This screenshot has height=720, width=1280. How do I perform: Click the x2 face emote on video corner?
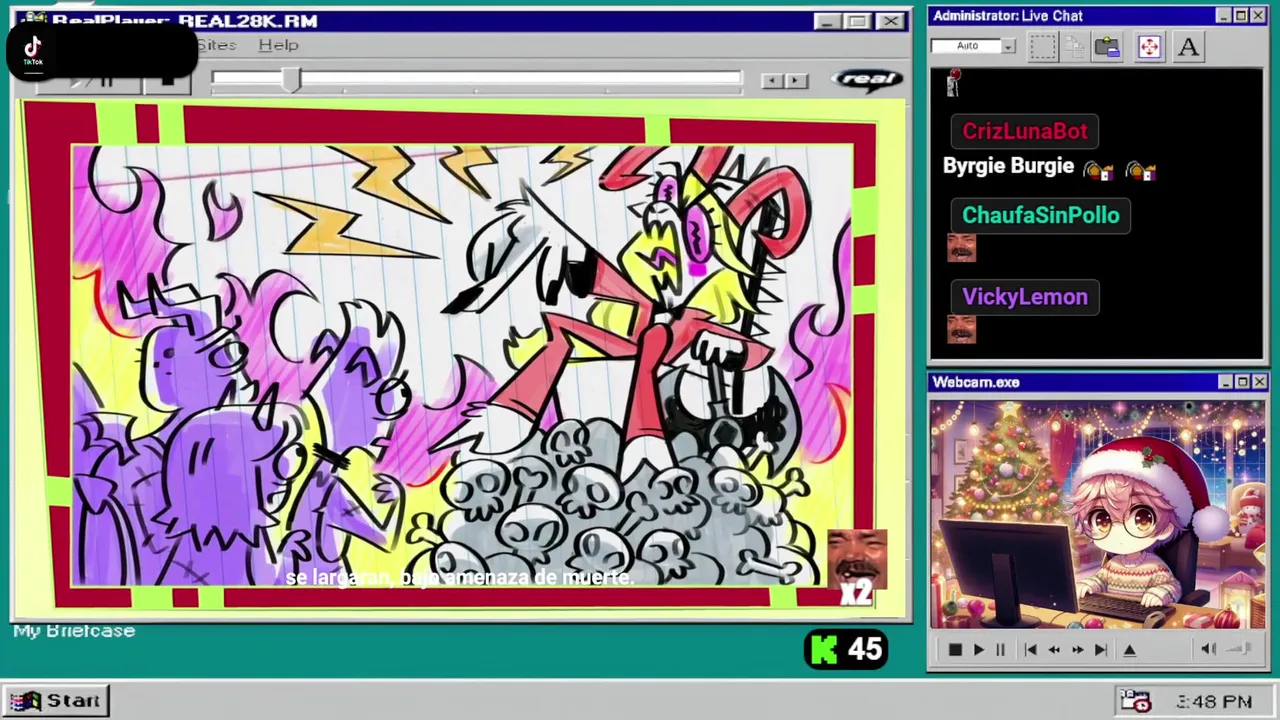pos(857,568)
